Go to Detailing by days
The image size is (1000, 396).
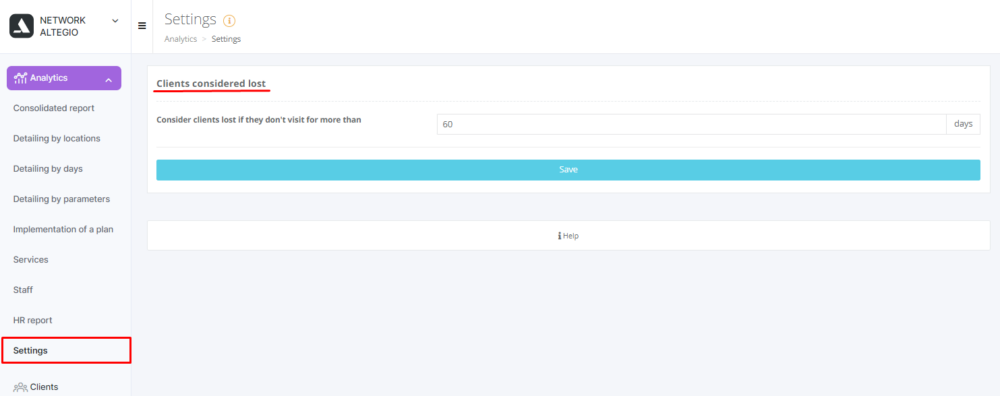[x=48, y=169]
